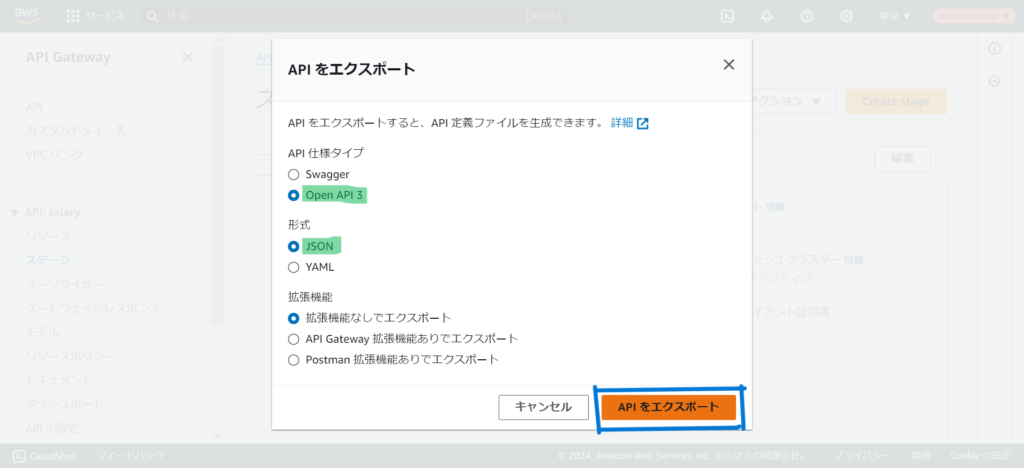Choose export with Postman extensions
Screen dimensions: 1024x468
click(x=294, y=359)
